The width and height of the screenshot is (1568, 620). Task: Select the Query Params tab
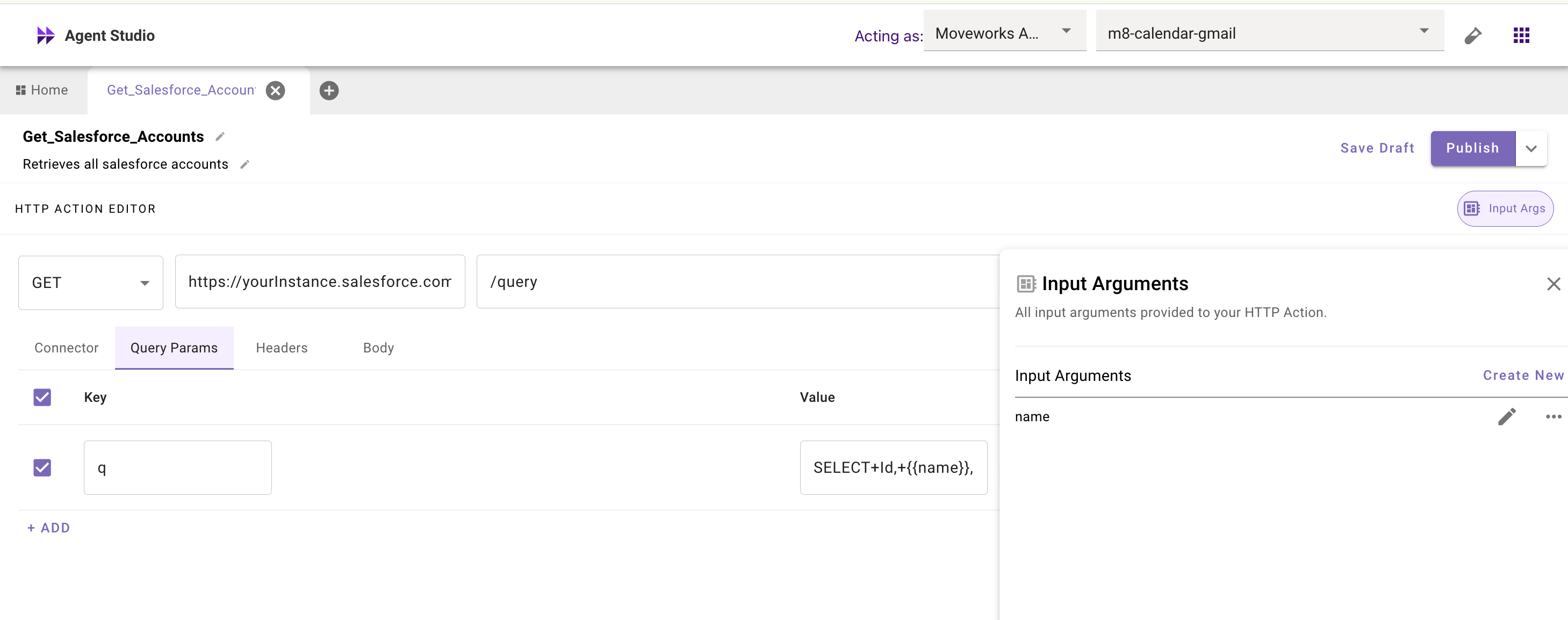point(174,348)
